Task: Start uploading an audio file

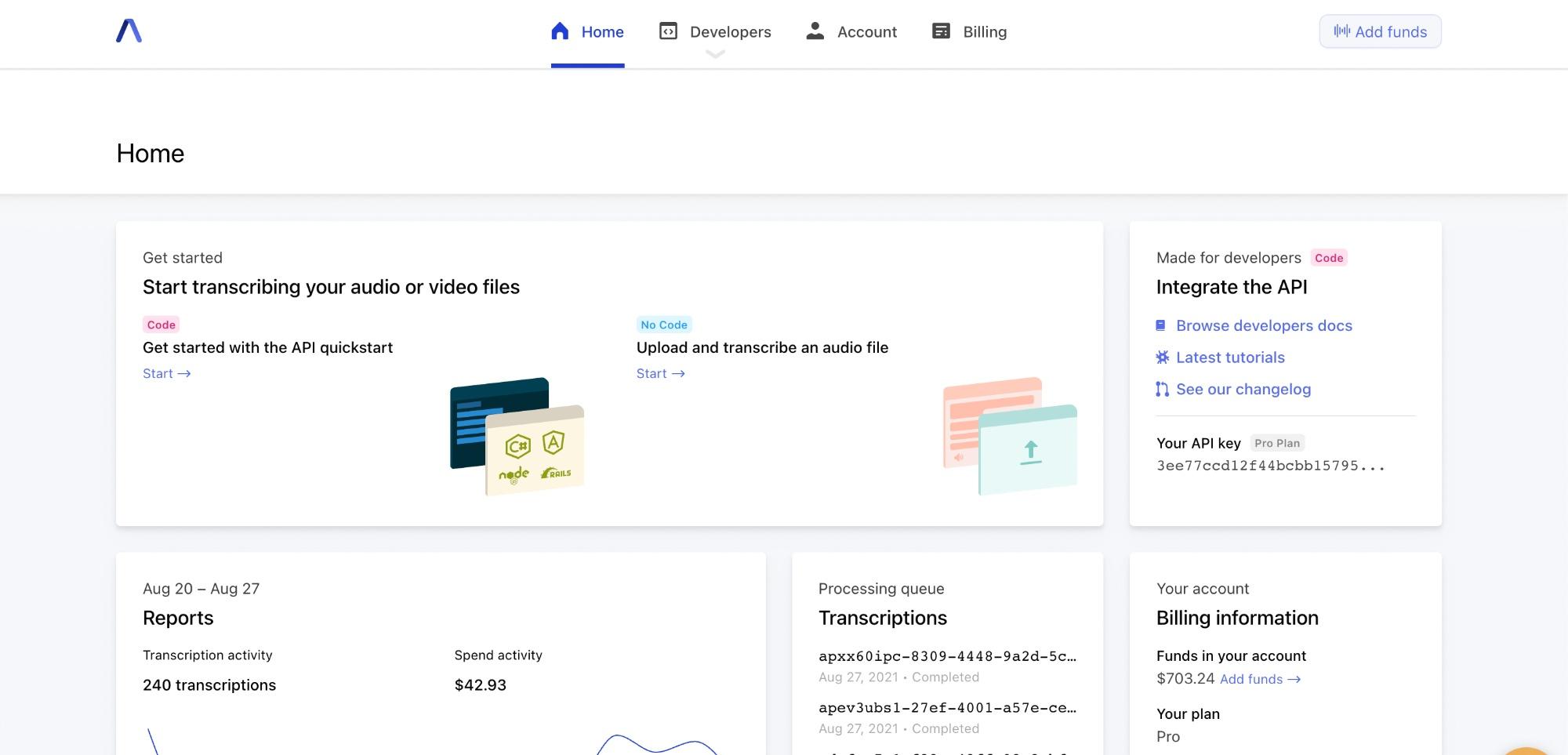Action: 660,374
